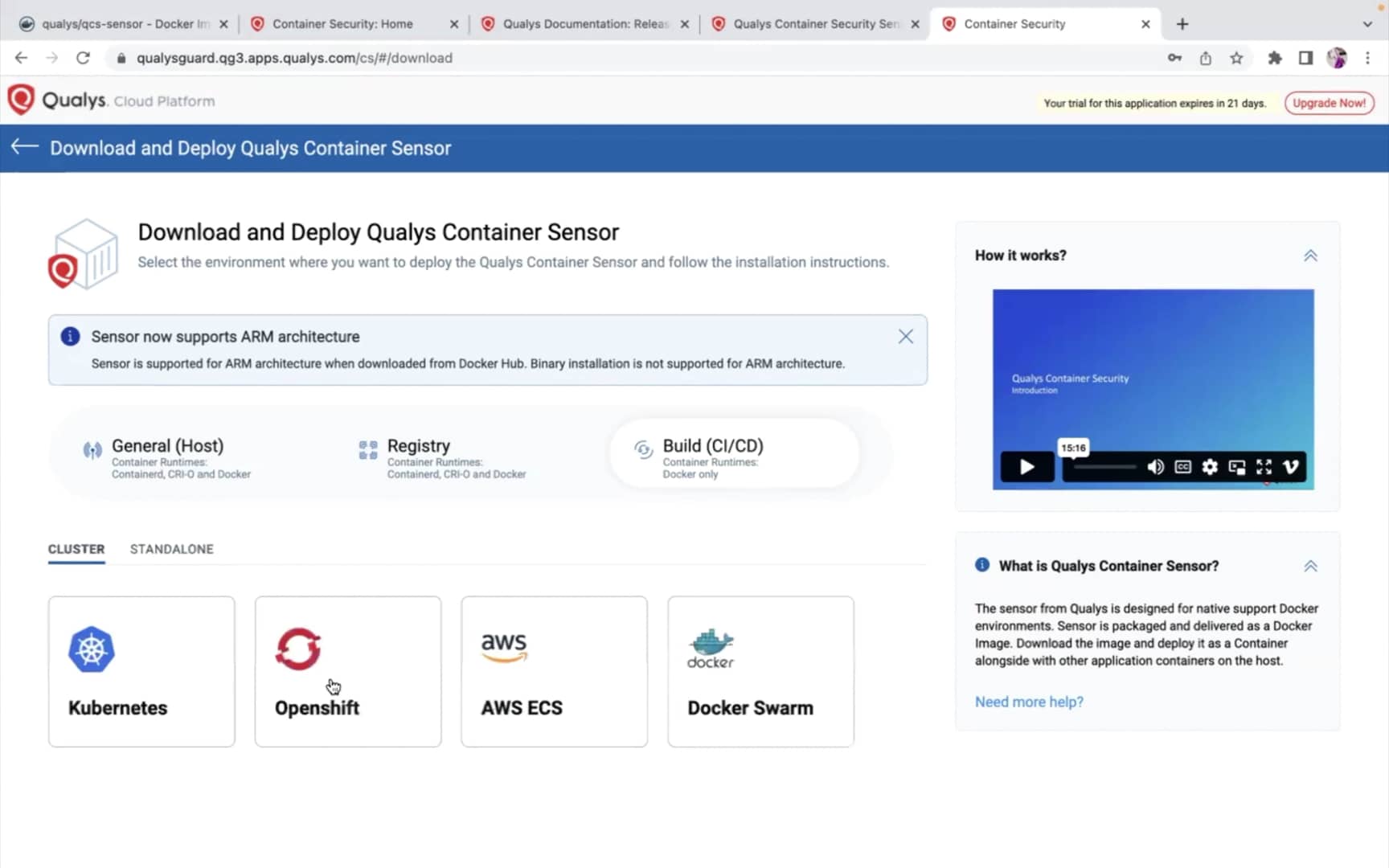Select the Kubernetes deployment tile
Screen dimensions: 1389x868
pyautogui.click(x=141, y=671)
